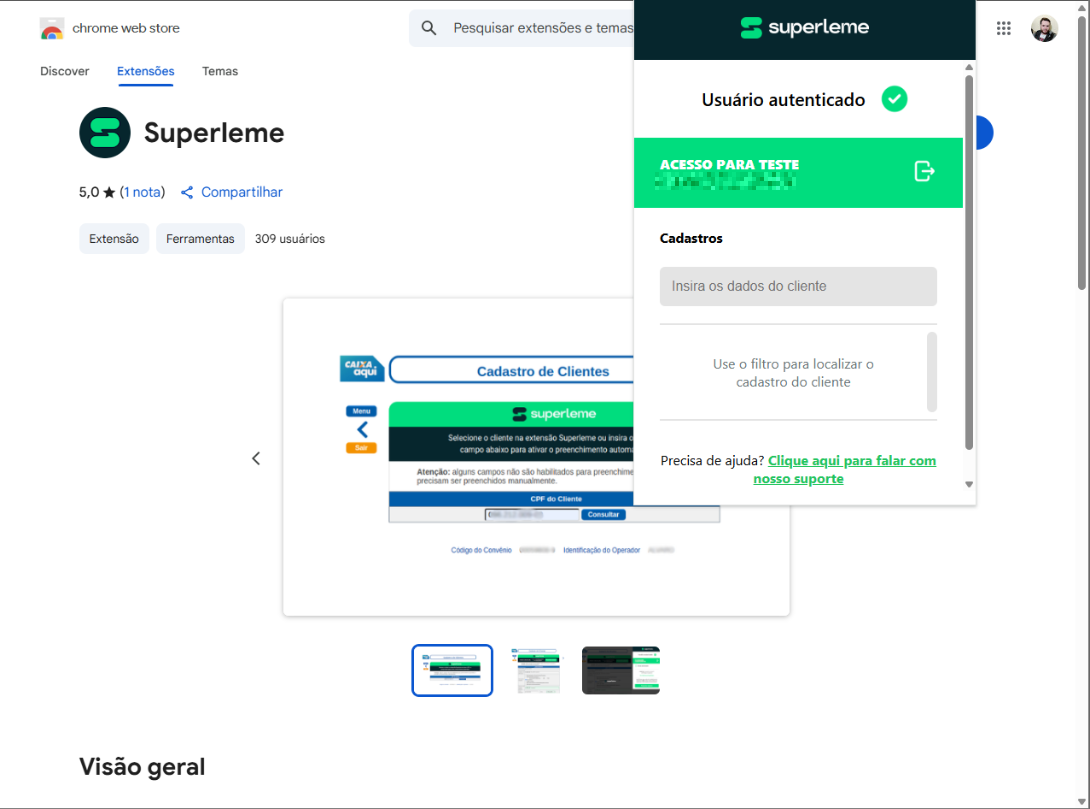1090x809 pixels.
Task: Click the Ferramentas category chip
Action: point(200,239)
